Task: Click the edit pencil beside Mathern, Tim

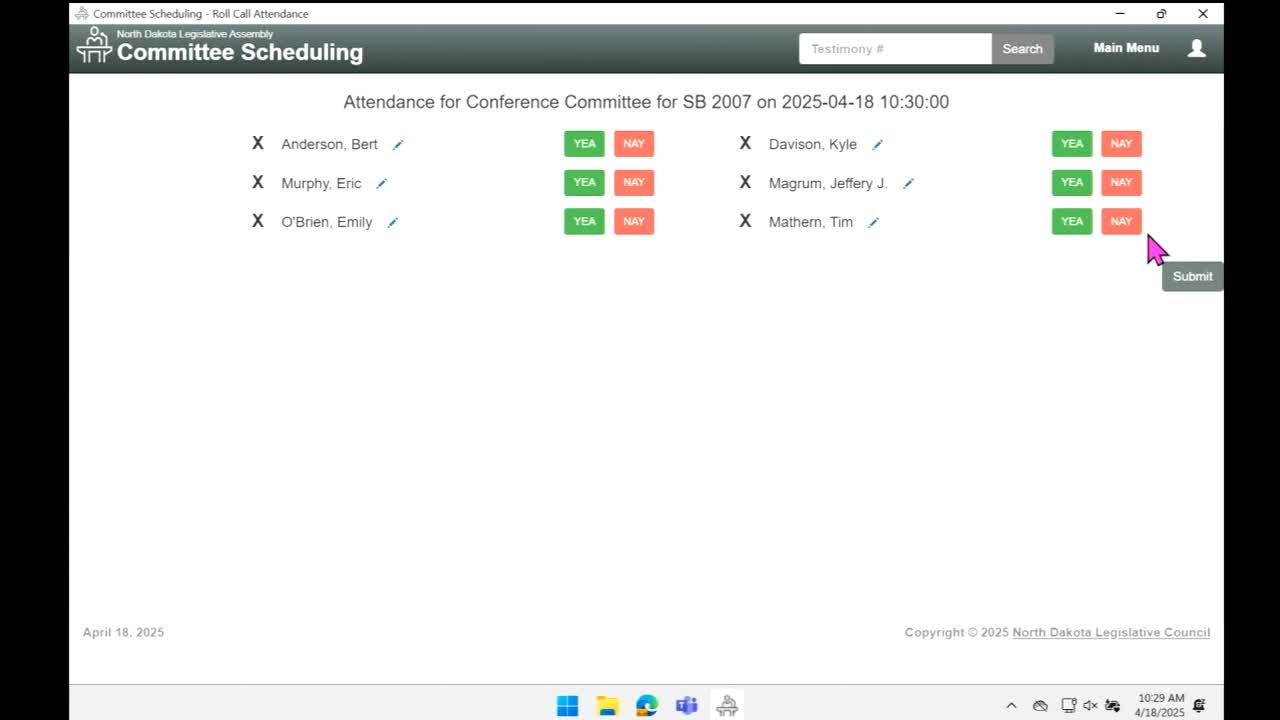Action: pos(873,223)
